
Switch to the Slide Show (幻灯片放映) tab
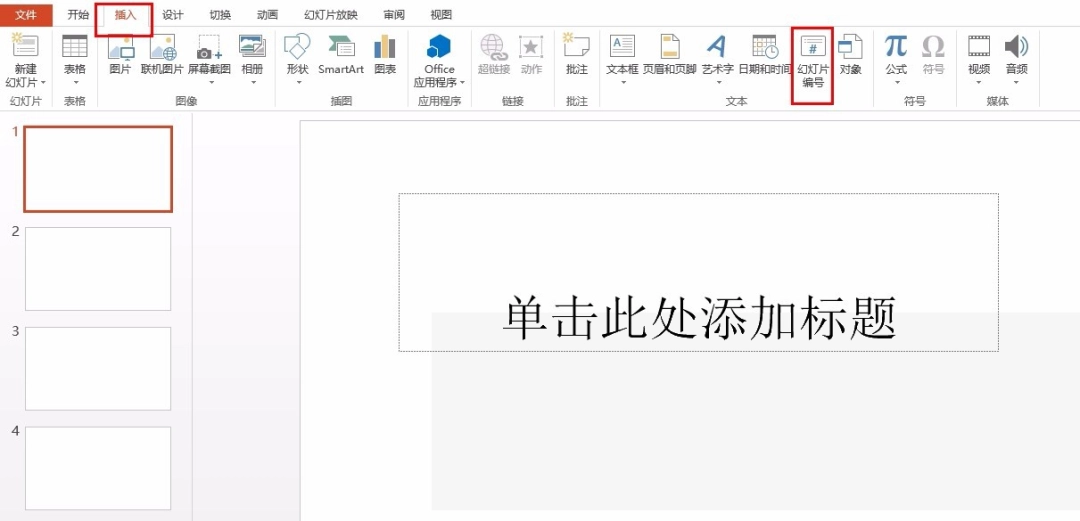point(331,15)
